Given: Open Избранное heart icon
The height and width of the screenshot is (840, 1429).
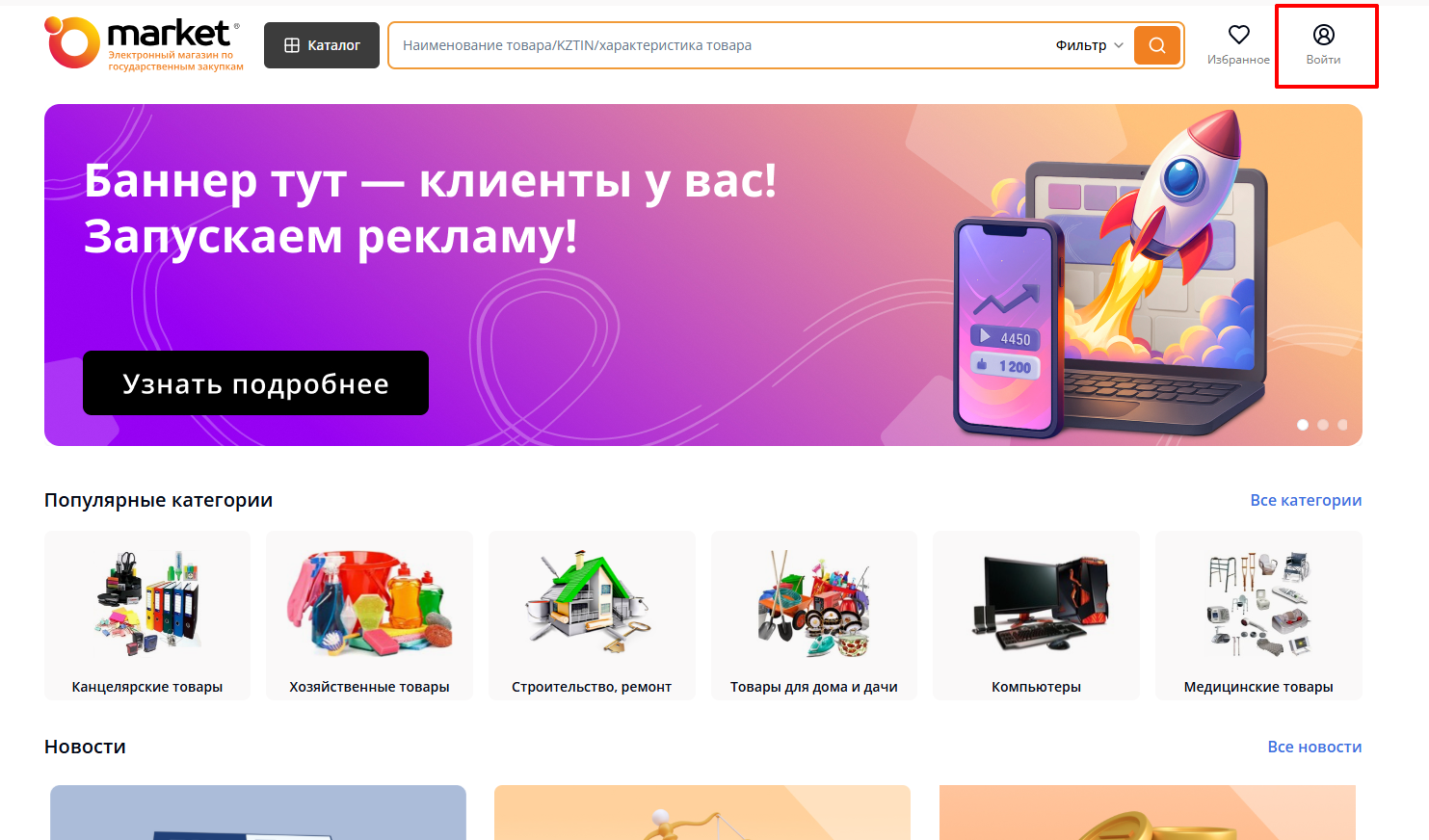Looking at the screenshot, I should tap(1238, 35).
